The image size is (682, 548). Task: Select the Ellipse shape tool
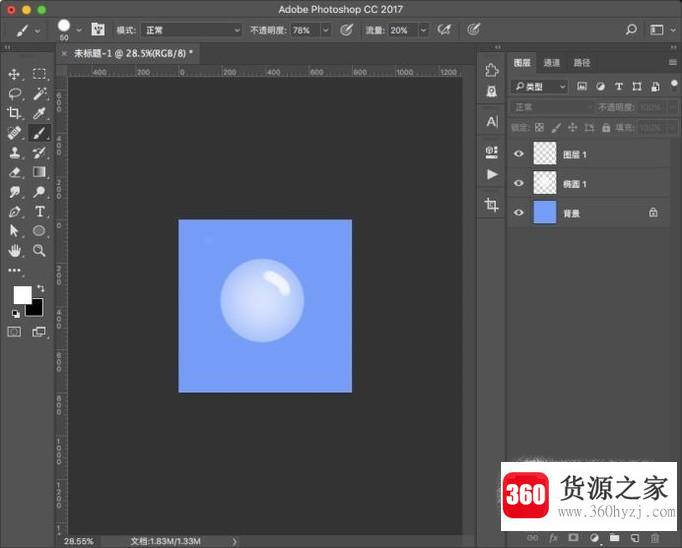coord(39,231)
